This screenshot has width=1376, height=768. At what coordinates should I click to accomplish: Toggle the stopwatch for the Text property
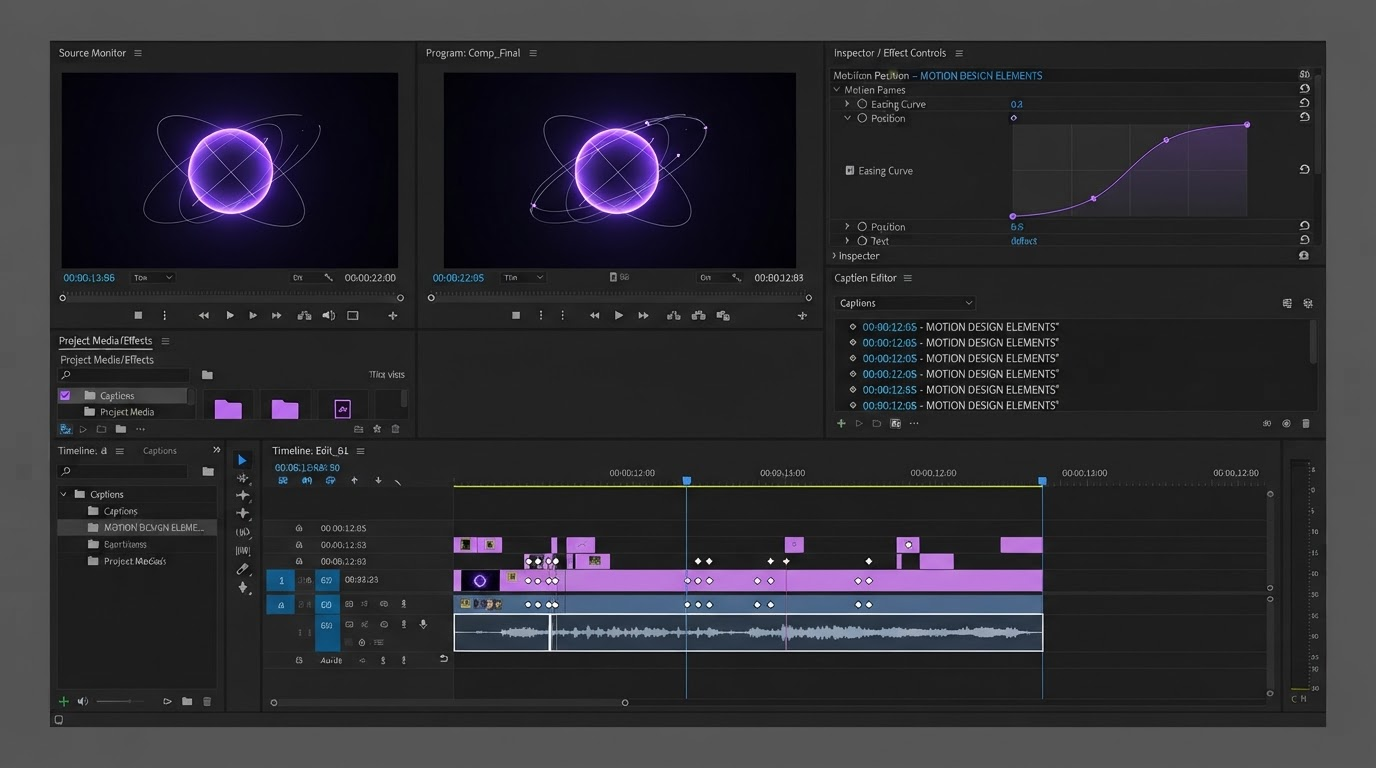[x=862, y=241]
